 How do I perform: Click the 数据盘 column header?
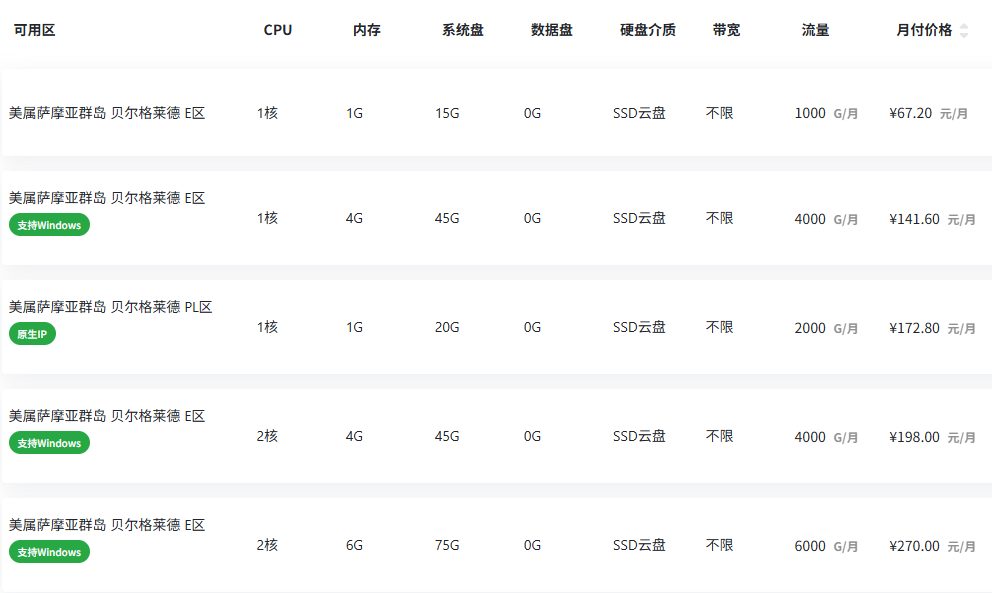point(552,30)
